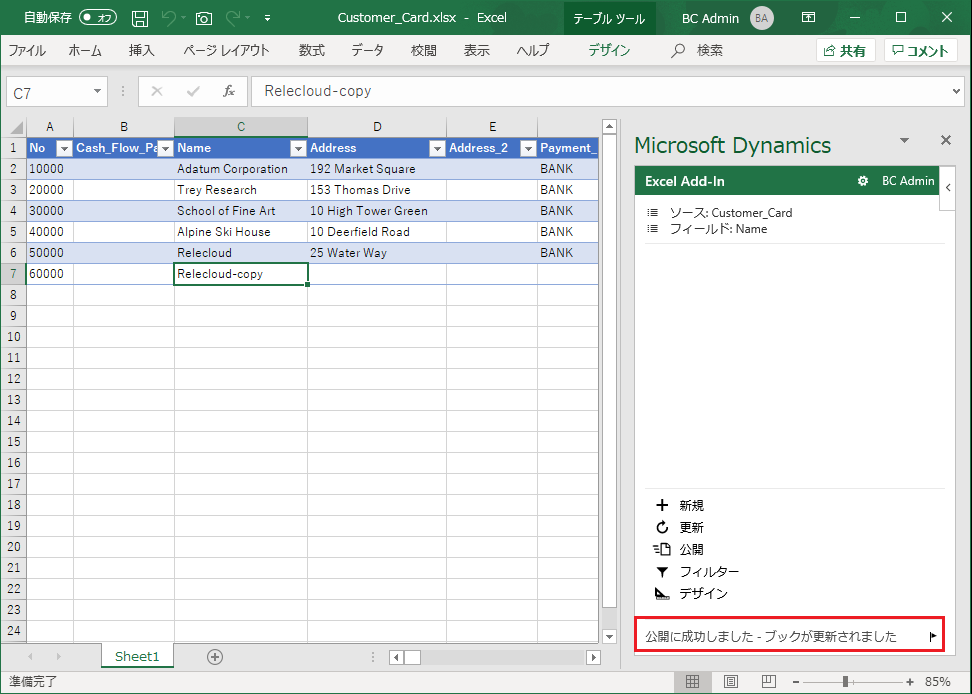The height and width of the screenshot is (694, 972).
Task: Open the Address column filter dropdown
Action: pos(437,149)
